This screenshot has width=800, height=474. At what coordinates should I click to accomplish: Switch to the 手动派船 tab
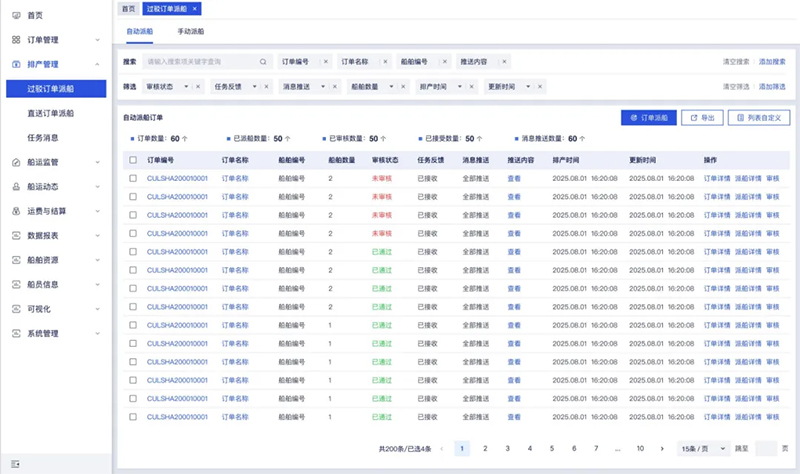pyautogui.click(x=190, y=32)
